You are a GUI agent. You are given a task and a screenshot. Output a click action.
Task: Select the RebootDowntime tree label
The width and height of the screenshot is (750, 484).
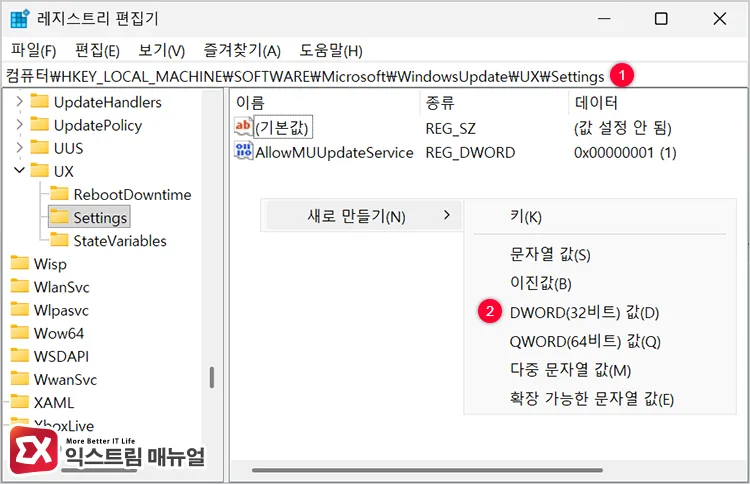click(x=132, y=194)
